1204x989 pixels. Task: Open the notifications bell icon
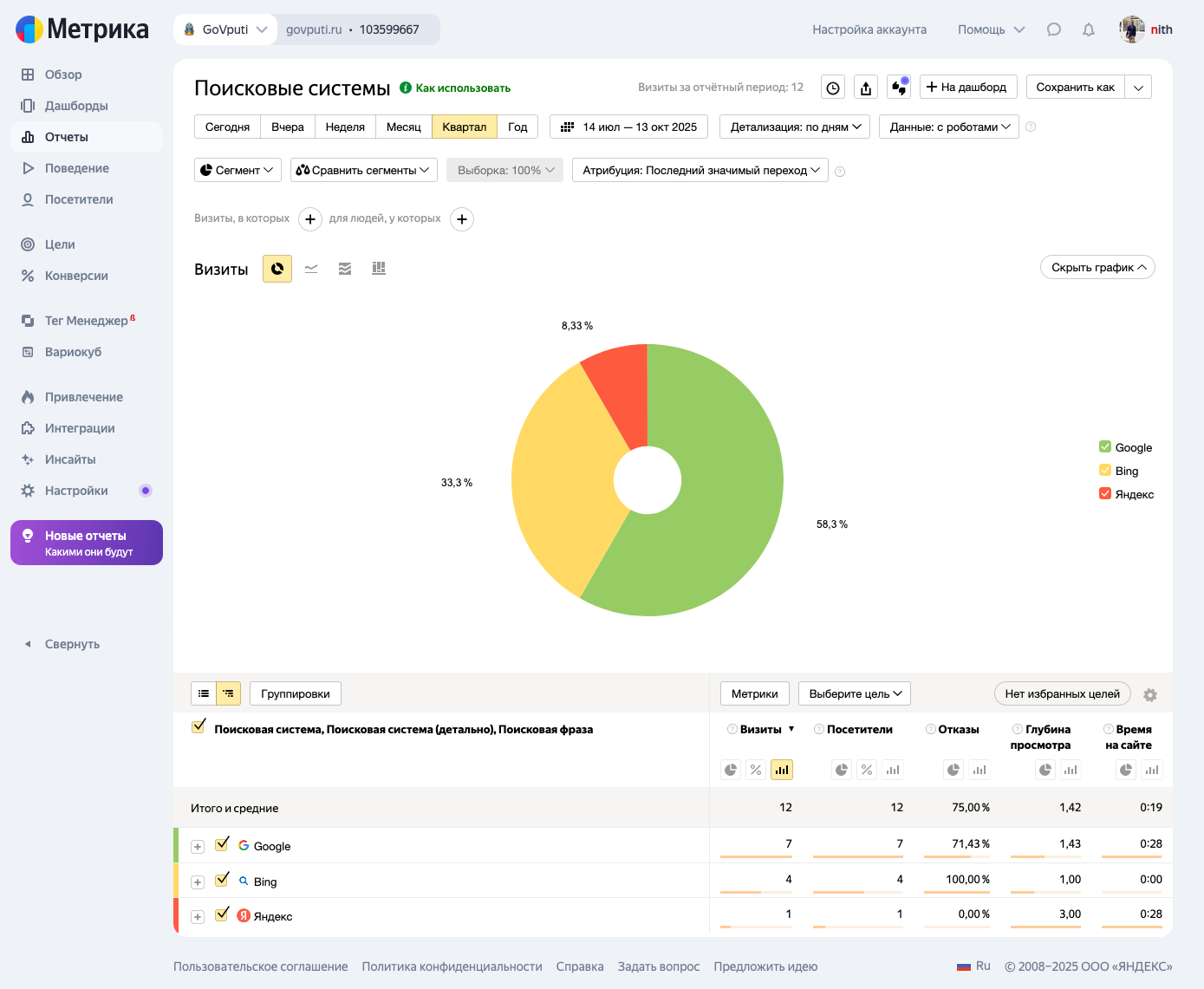tap(1089, 29)
